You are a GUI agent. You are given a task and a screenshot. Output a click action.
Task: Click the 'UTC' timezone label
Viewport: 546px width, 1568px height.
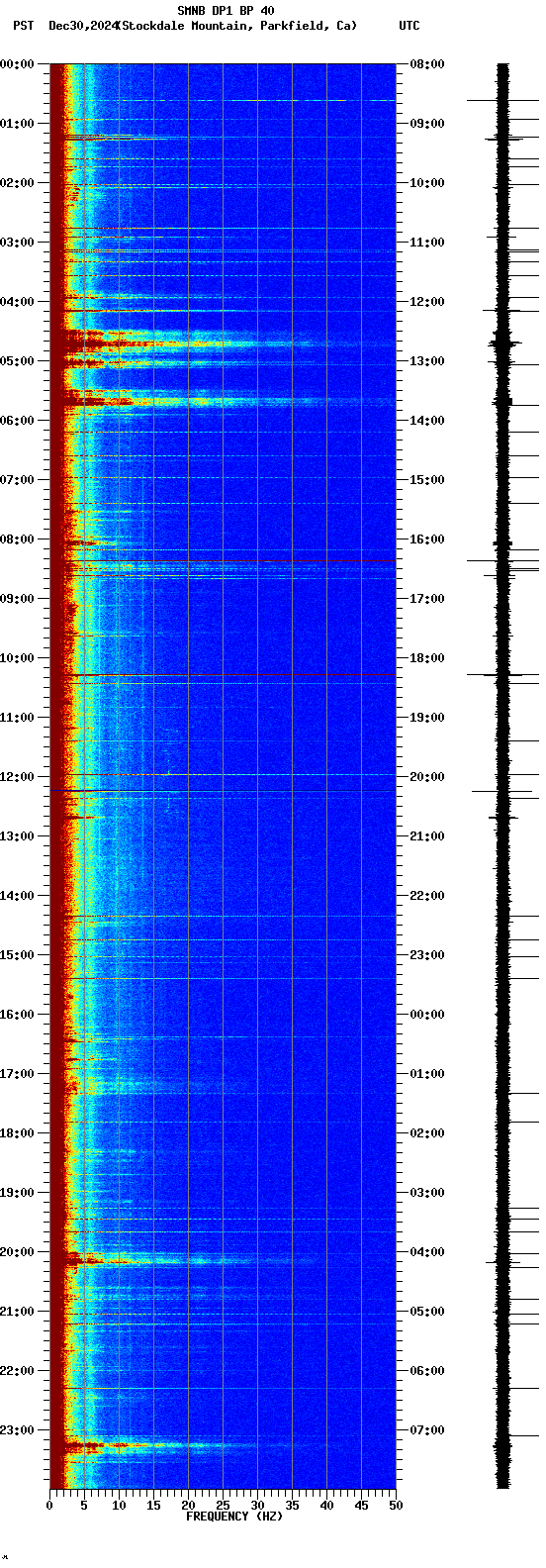coord(409,26)
